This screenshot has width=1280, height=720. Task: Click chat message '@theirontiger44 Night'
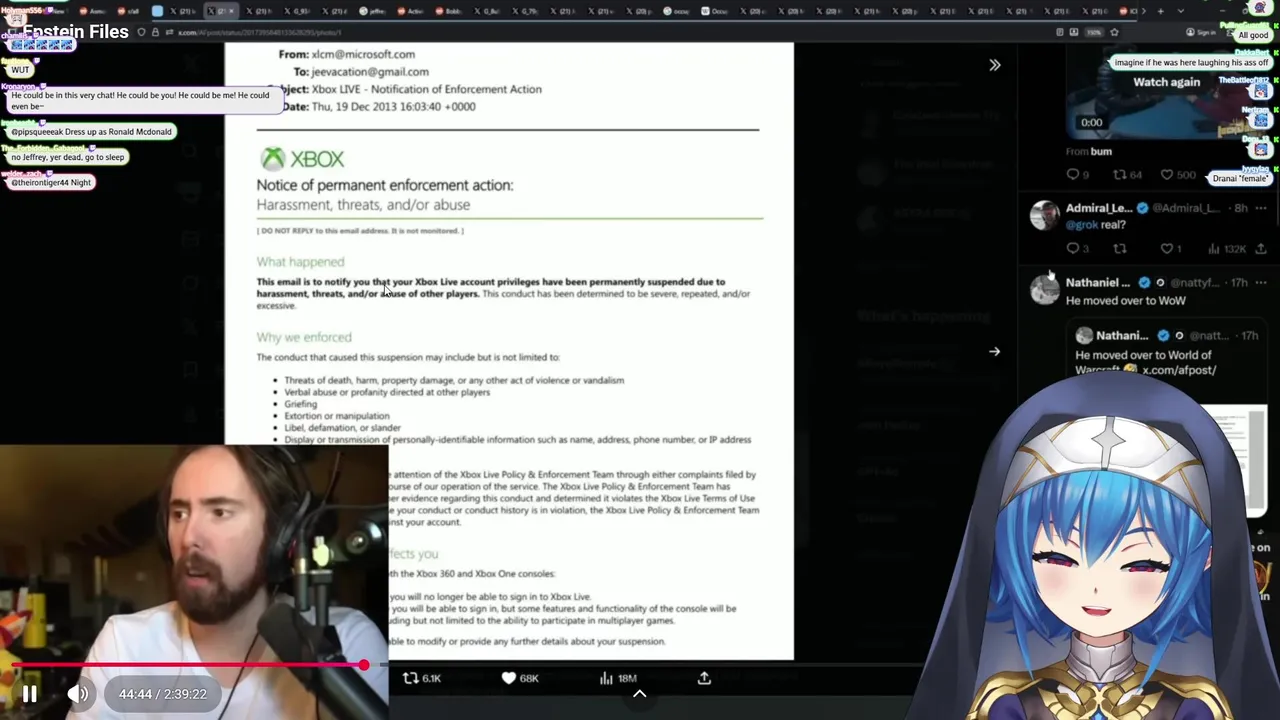tap(52, 183)
